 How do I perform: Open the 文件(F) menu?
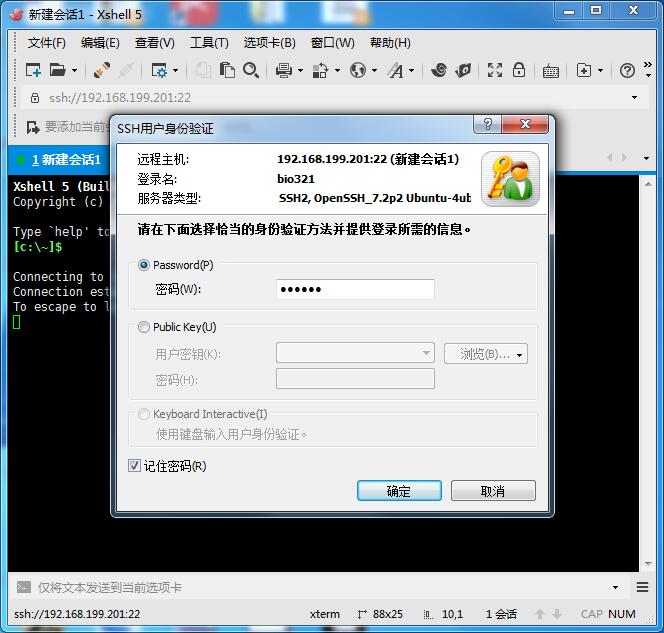point(46,42)
